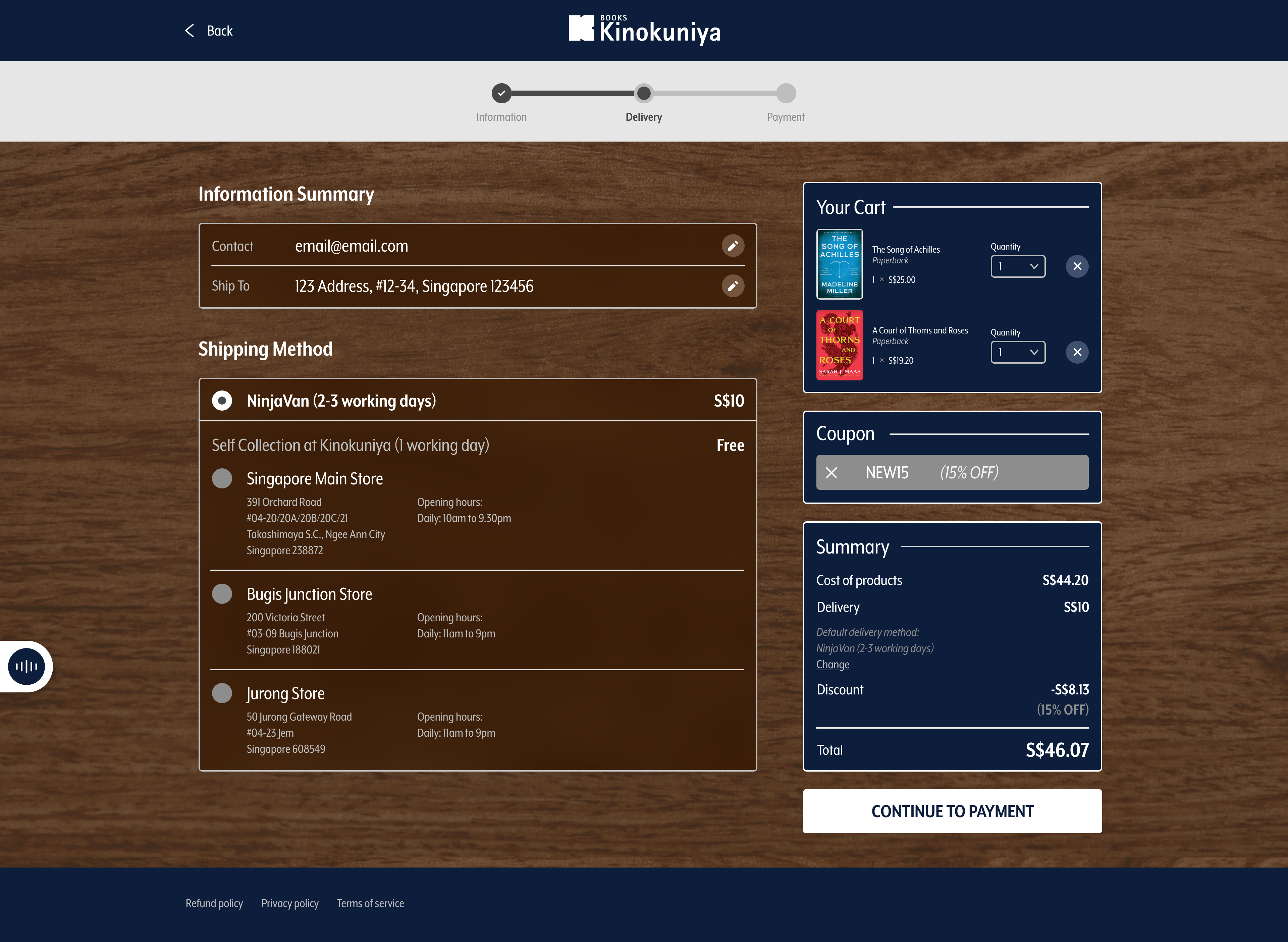The width and height of the screenshot is (1288, 942).
Task: View The Song of Achilles cover thumbnail
Action: pyautogui.click(x=839, y=264)
